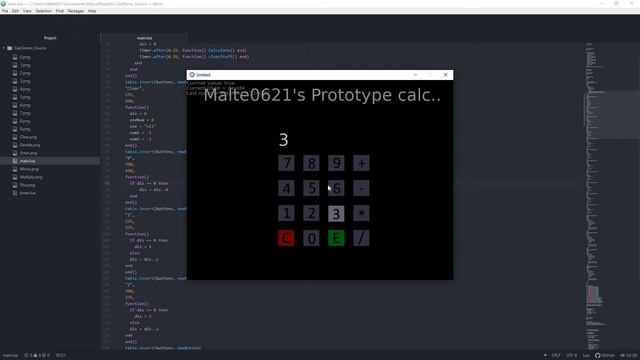Open Devide.png in project tree
The height and width of the screenshot is (360, 640).
pos(30,145)
